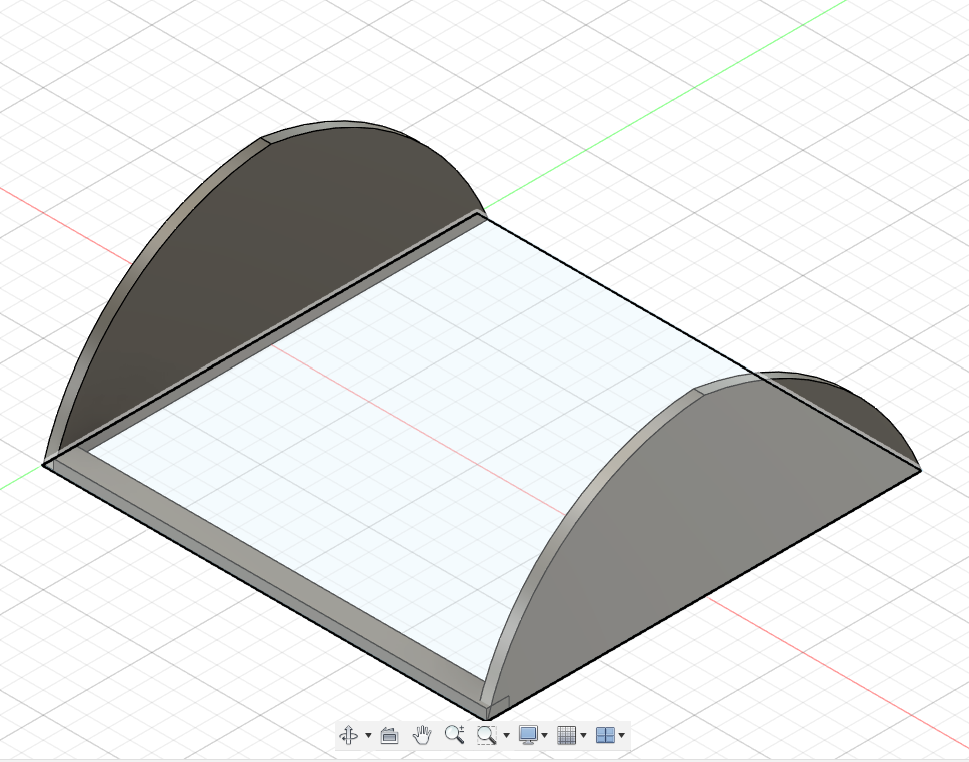Click the Look At icon
This screenshot has width=969, height=762.
390,735
